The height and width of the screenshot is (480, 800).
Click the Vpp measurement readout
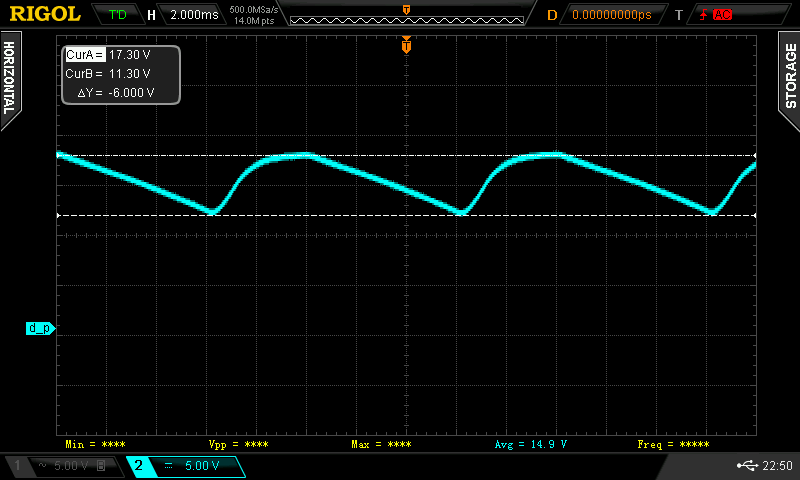tap(238, 444)
